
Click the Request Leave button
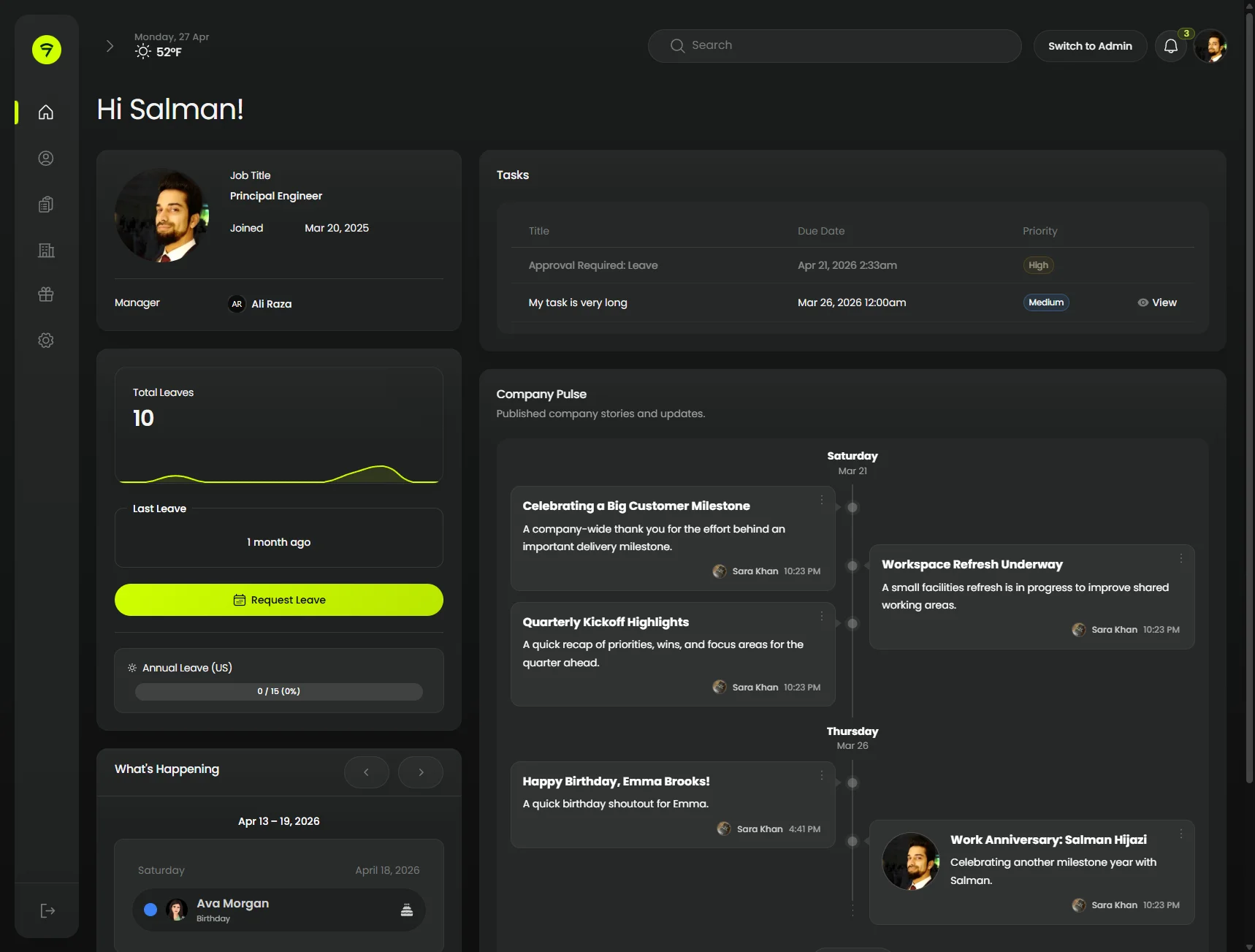[x=278, y=599]
